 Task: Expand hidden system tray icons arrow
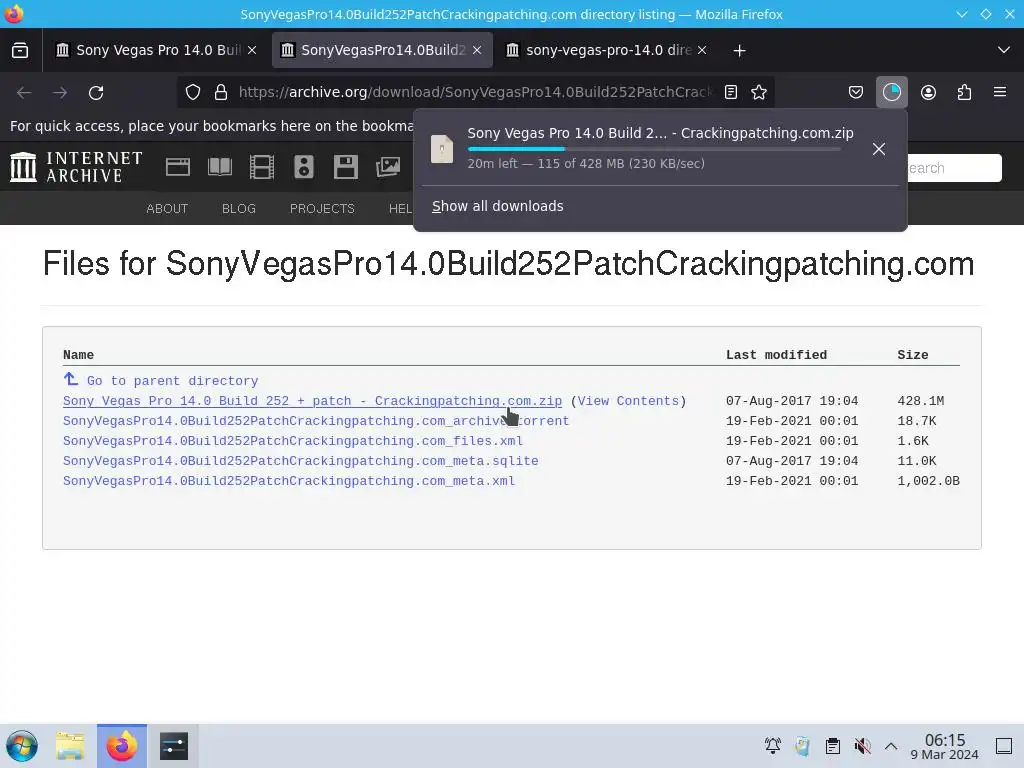[891, 745]
